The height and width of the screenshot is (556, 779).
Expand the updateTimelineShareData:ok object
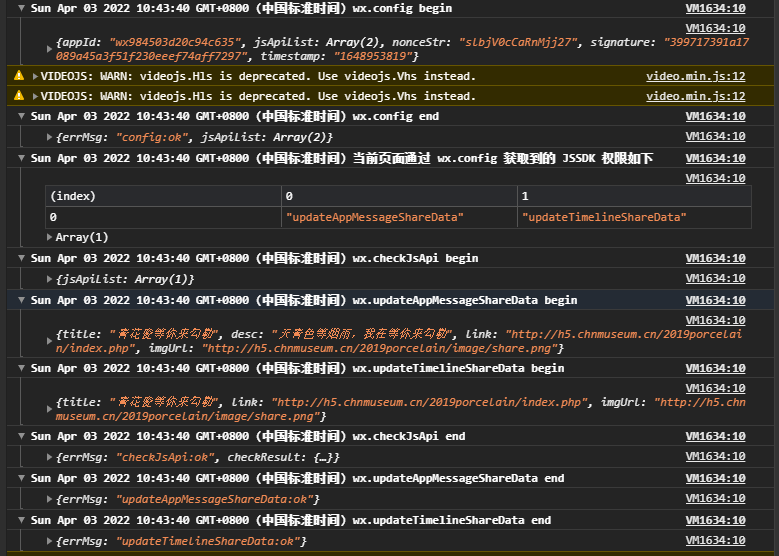[49, 541]
